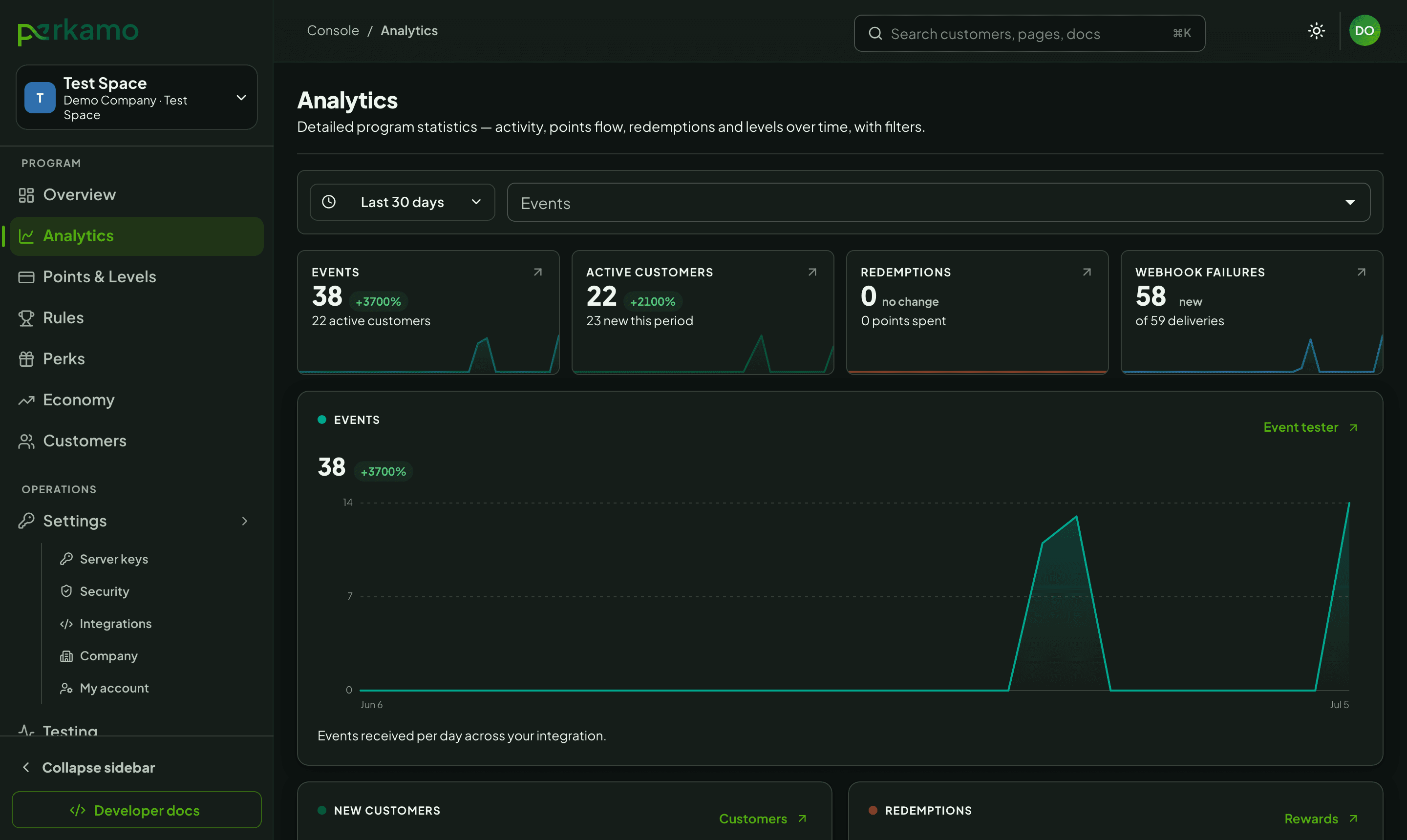Viewport: 1407px width, 840px height.
Task: Click the Economy trending icon
Action: pos(26,400)
